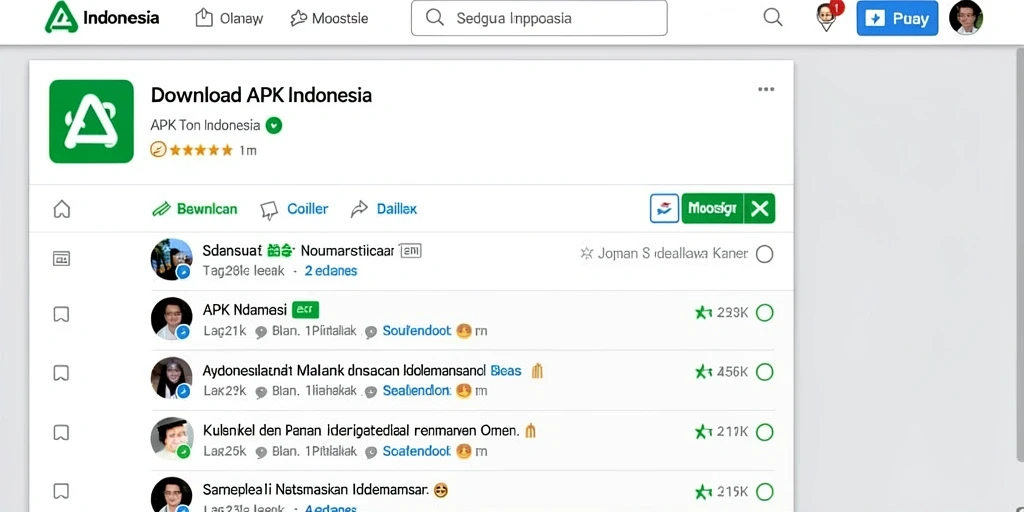1024x512 pixels.
Task: Click the Sedgua Inppoasia search field
Action: [539, 18]
